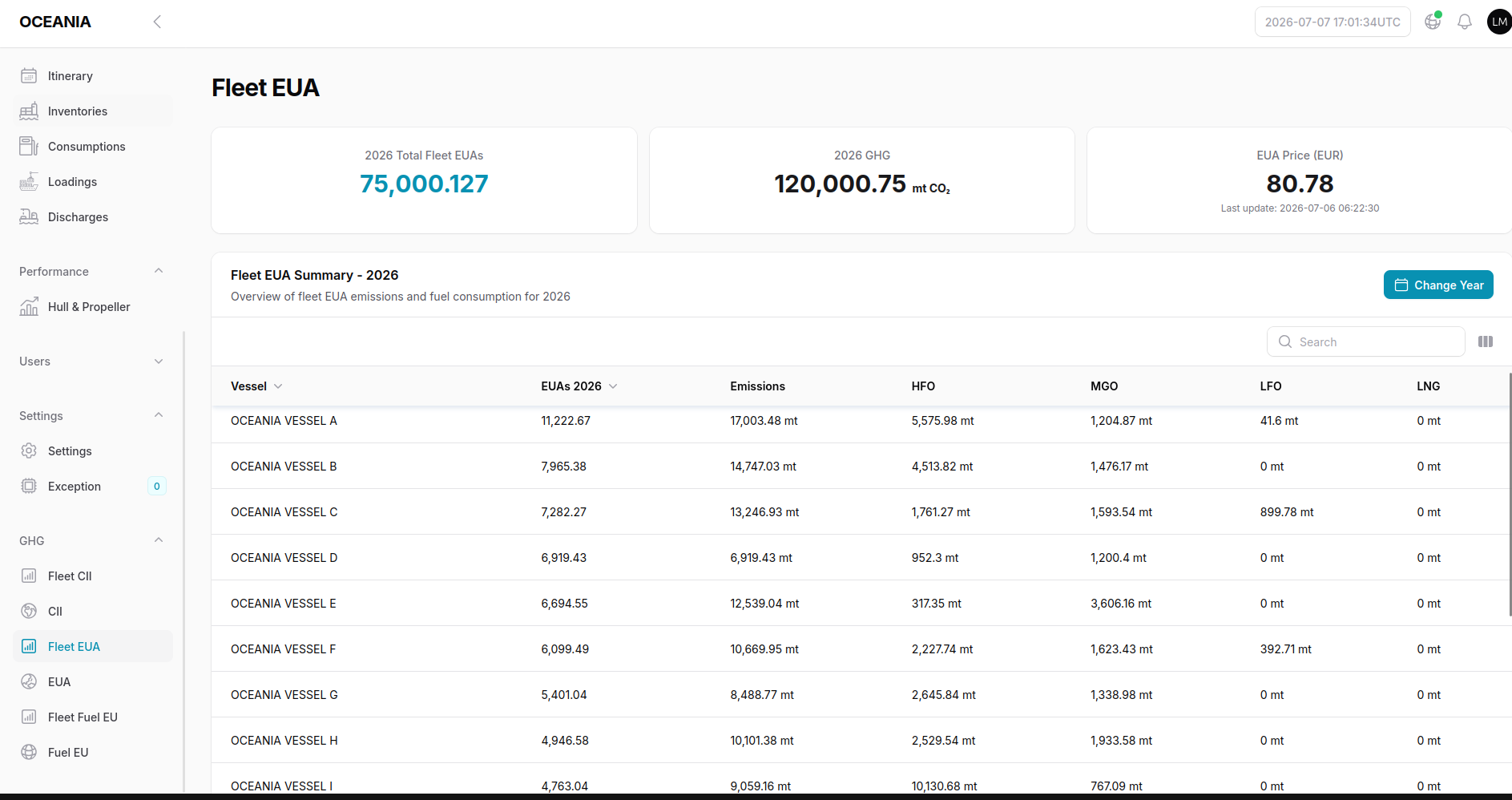Click the globe language icon in header

(x=1433, y=22)
